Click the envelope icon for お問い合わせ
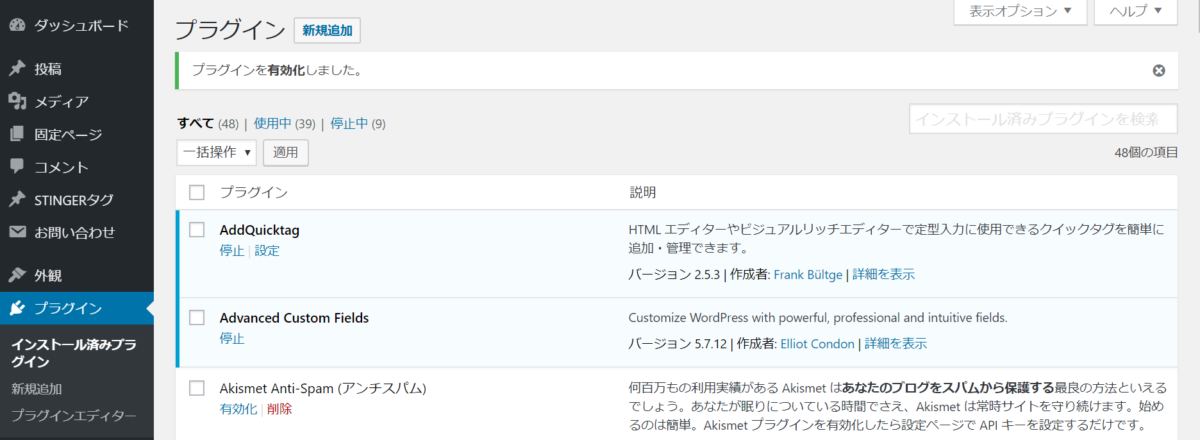Viewport: 1200px width, 440px height. [x=17, y=232]
